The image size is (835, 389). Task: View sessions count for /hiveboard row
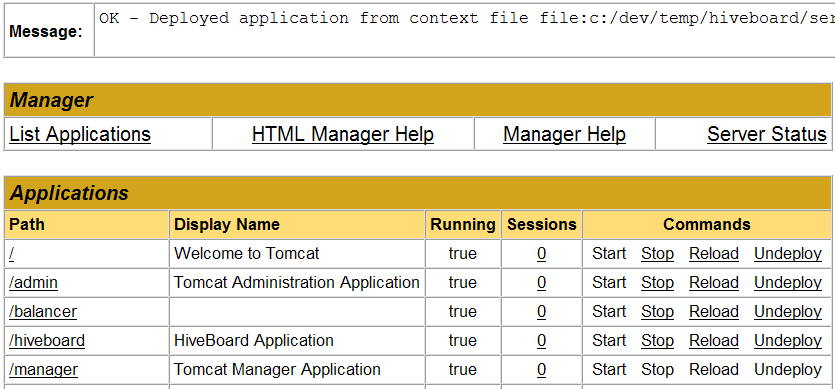(x=542, y=340)
